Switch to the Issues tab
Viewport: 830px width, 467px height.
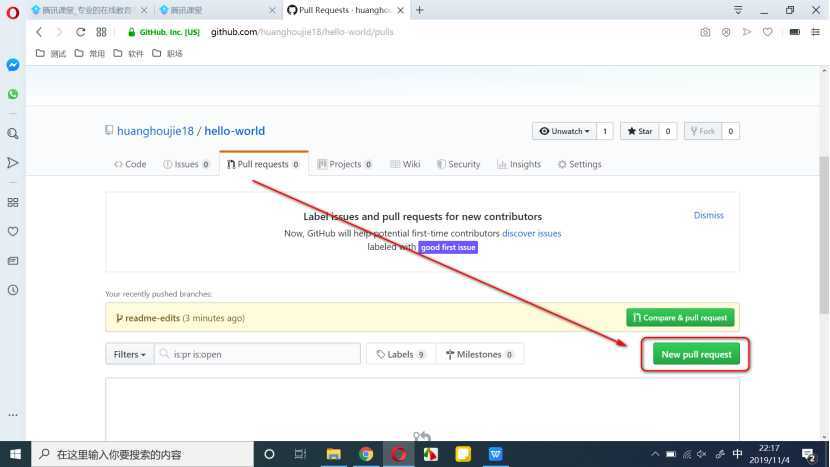coord(186,164)
